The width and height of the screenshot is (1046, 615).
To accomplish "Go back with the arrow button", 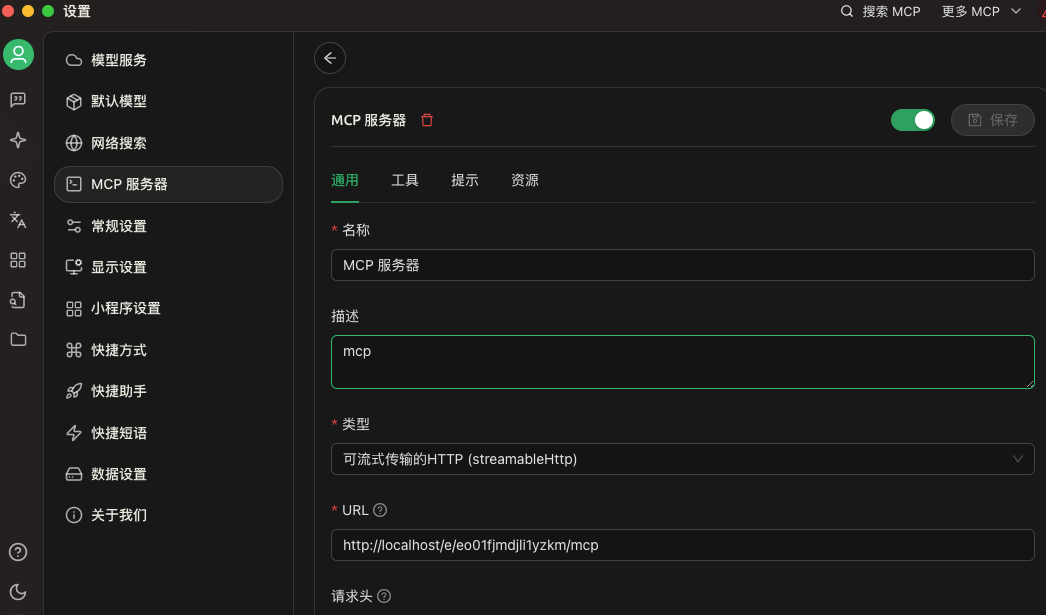I will point(330,58).
